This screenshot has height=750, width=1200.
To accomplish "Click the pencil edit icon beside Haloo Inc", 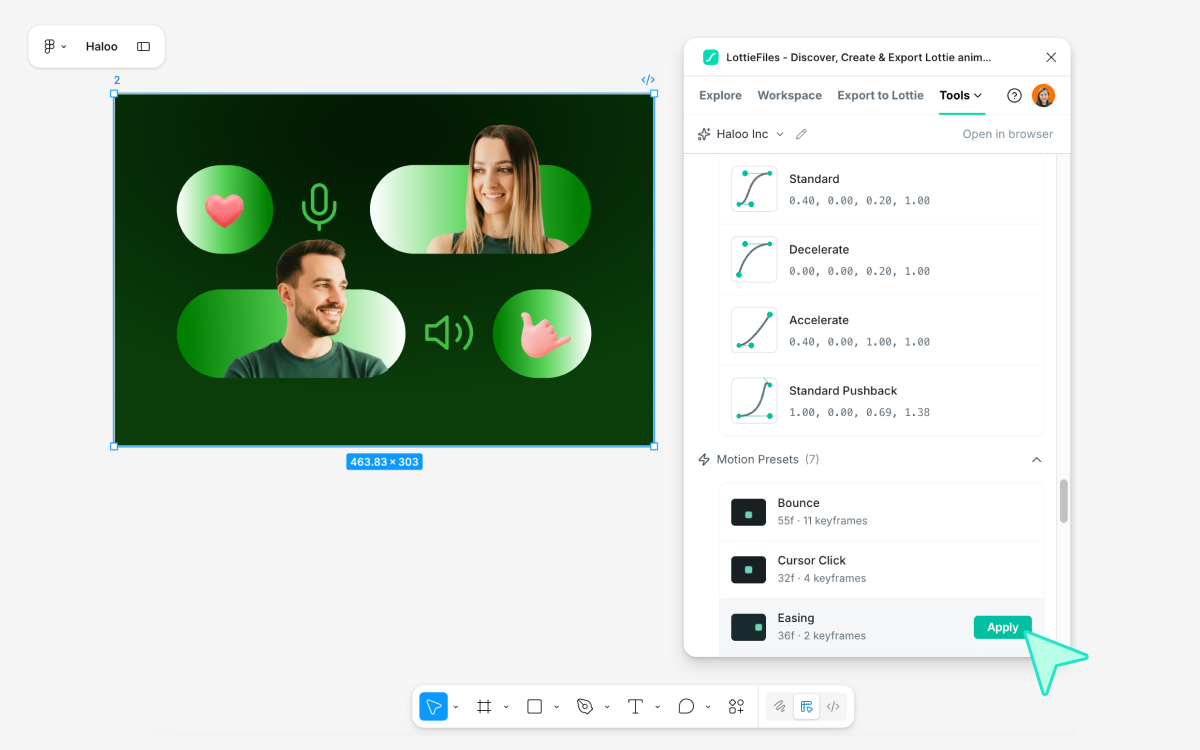I will pyautogui.click(x=801, y=134).
